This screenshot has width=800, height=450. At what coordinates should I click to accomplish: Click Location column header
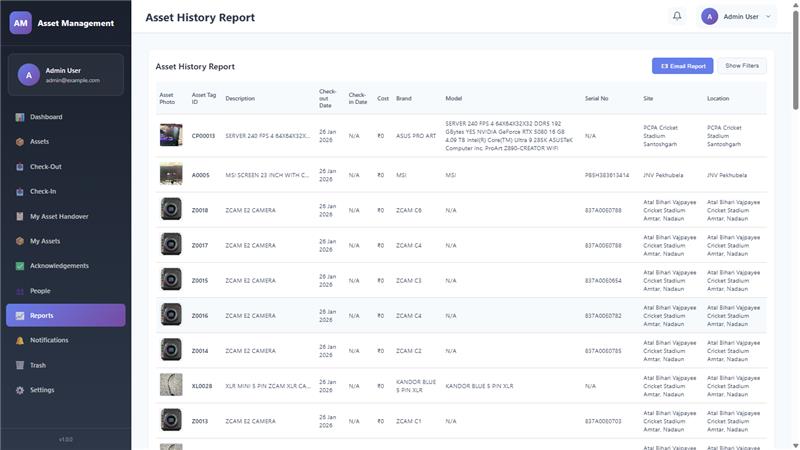pos(718,98)
